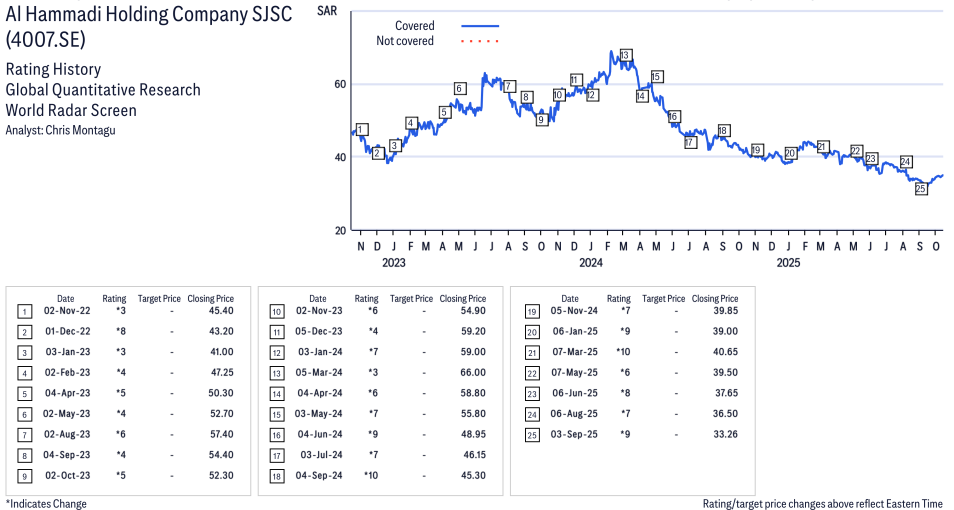This screenshot has width=954, height=510.
Task: Click chart marker 18 on the price line
Action: [723, 130]
